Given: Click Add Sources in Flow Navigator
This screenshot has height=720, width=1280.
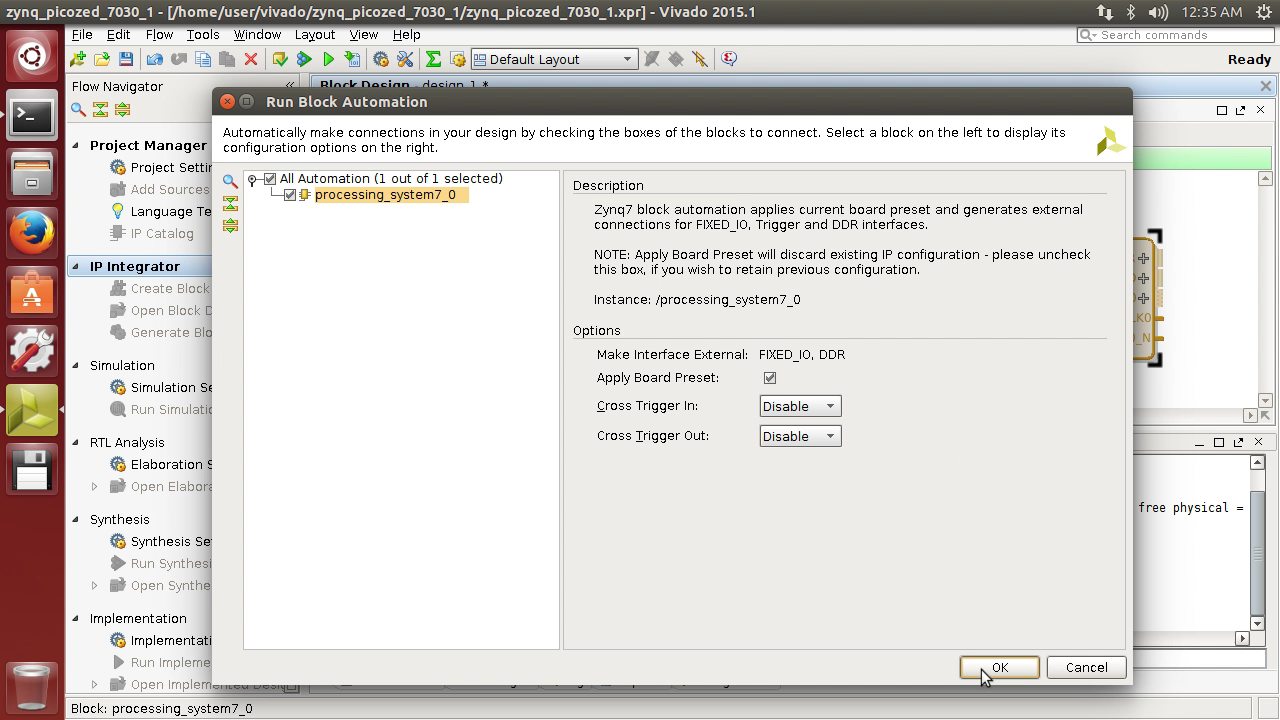Looking at the screenshot, I should click(170, 189).
